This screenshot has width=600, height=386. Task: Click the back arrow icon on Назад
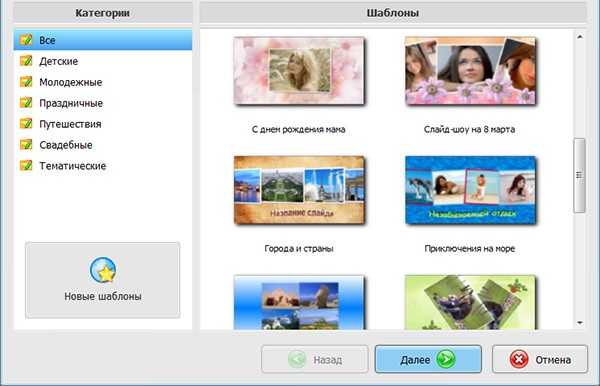pyautogui.click(x=297, y=359)
